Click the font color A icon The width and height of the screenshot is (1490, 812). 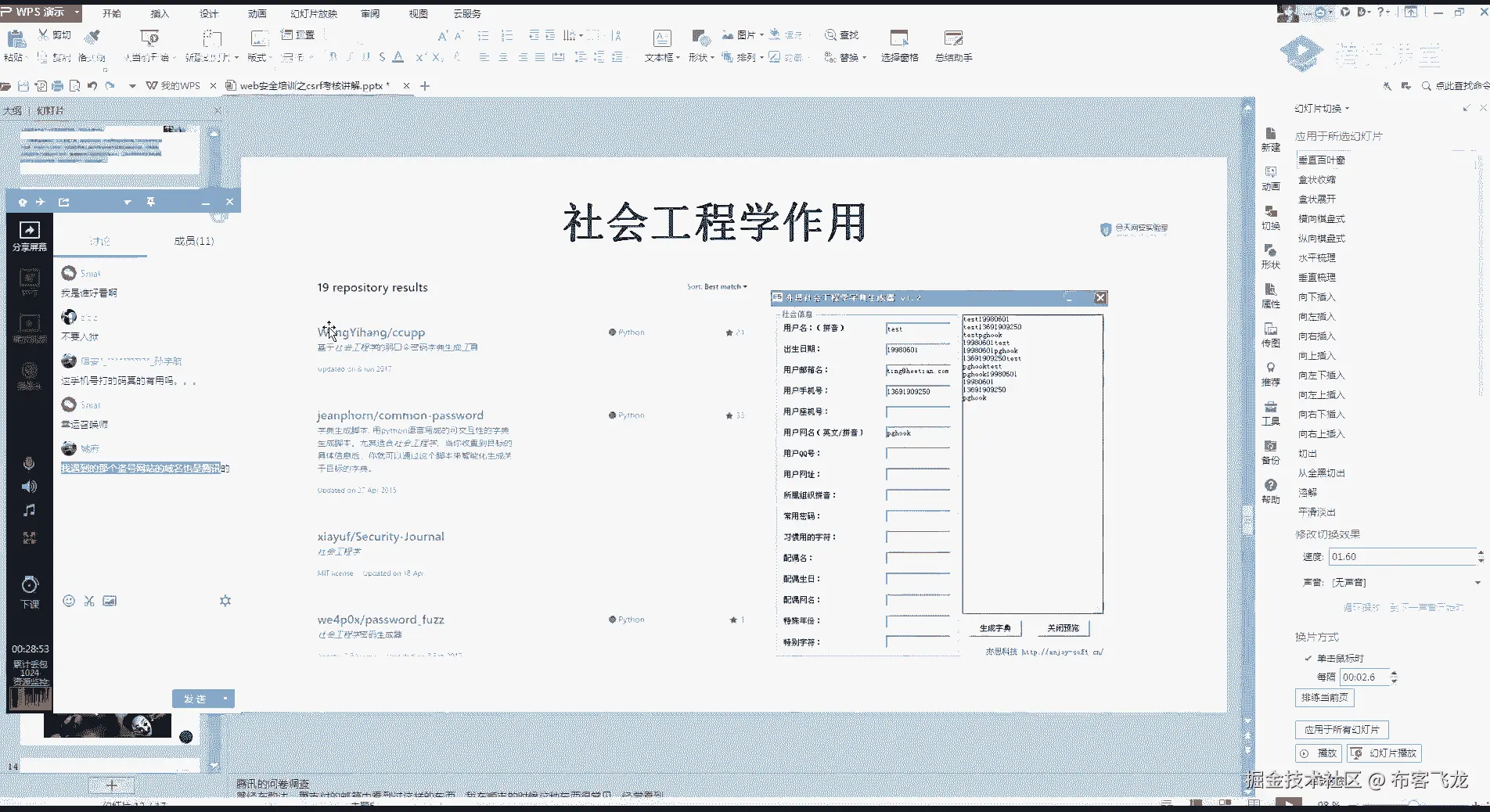point(398,57)
